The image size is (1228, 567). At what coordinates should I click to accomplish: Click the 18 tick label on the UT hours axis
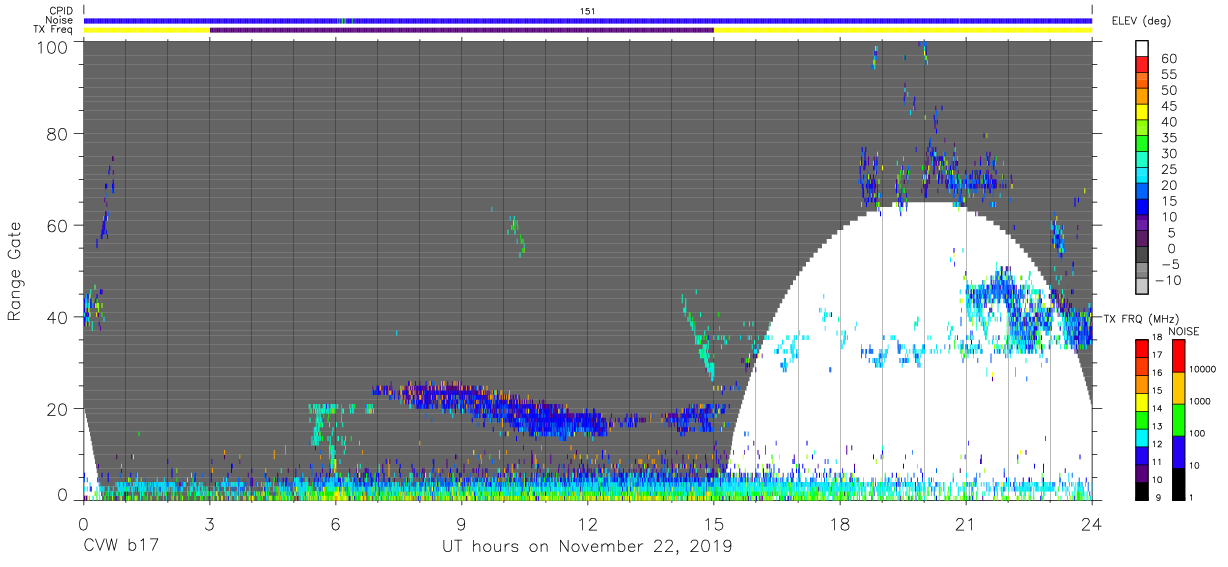(x=840, y=524)
